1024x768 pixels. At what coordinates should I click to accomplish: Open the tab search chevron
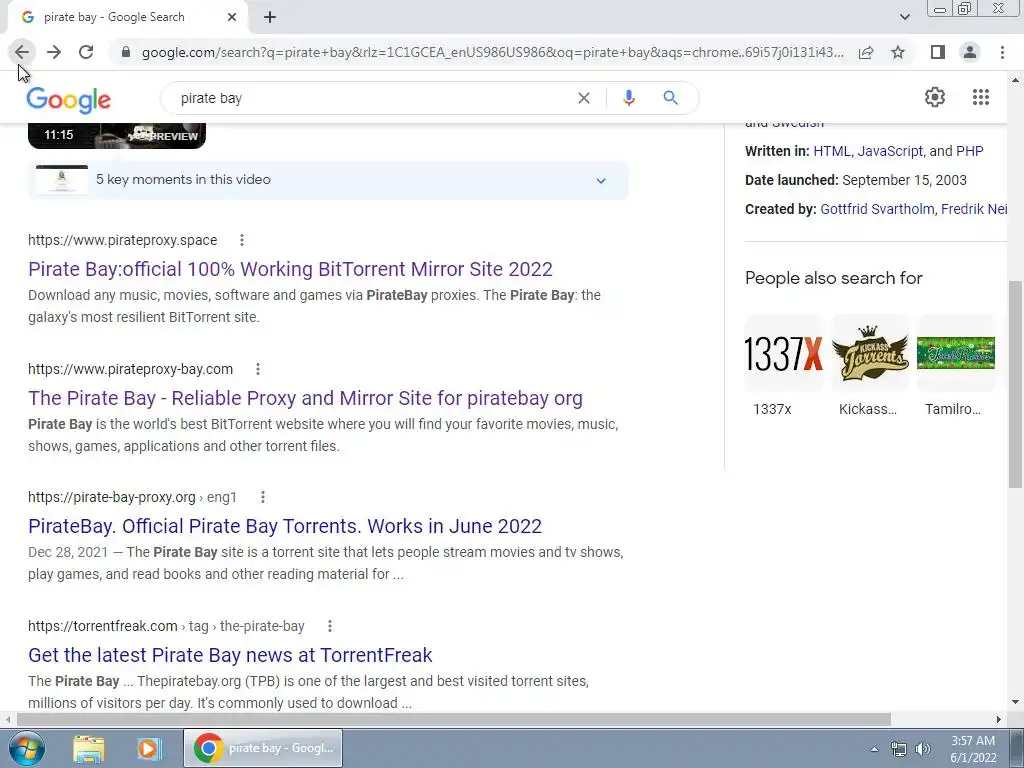pyautogui.click(x=904, y=17)
